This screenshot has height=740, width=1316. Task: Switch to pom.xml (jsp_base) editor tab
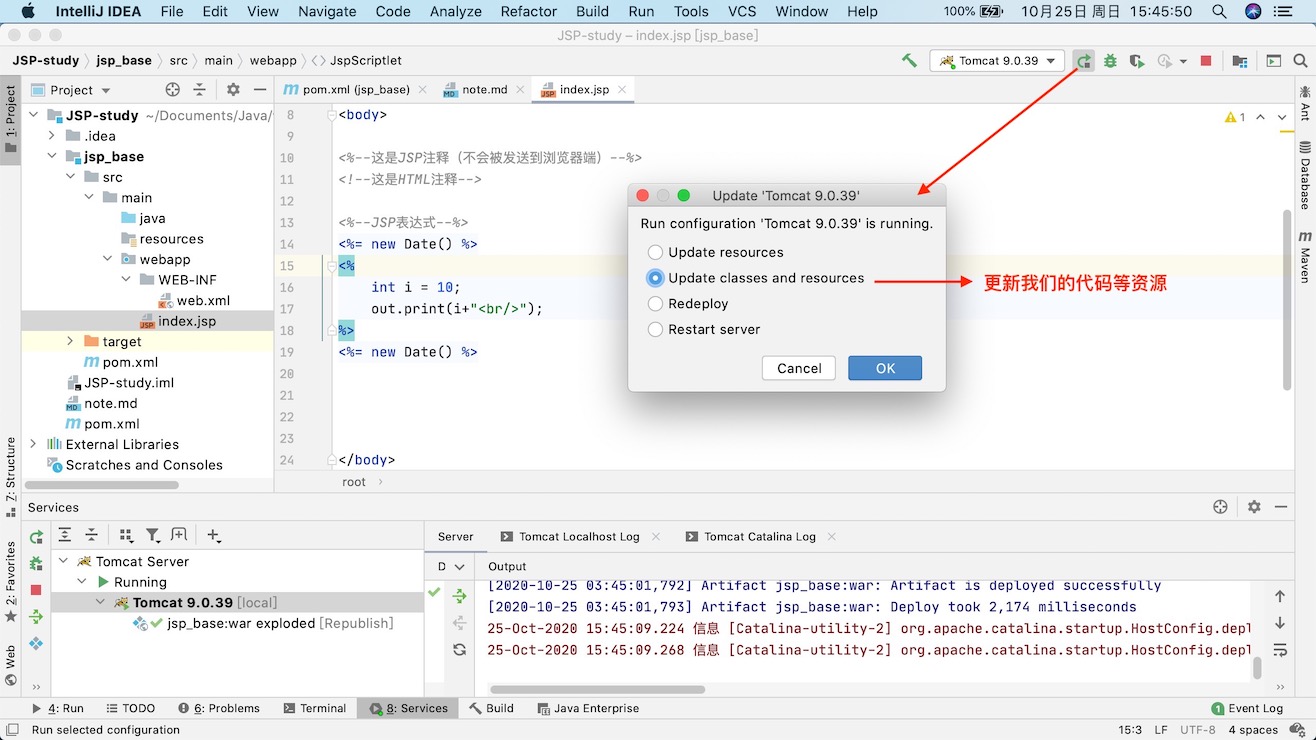click(356, 89)
